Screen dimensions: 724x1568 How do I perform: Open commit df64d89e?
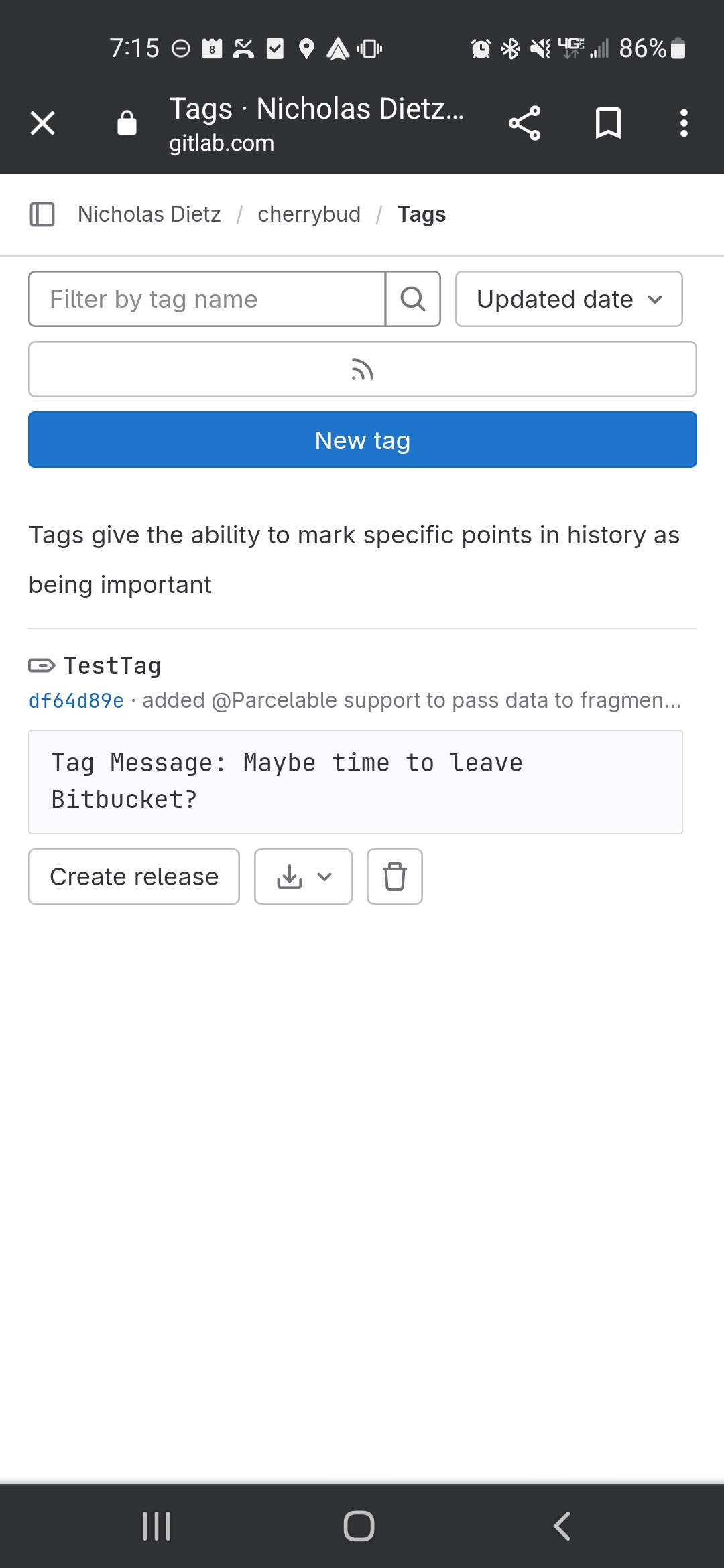pos(75,700)
